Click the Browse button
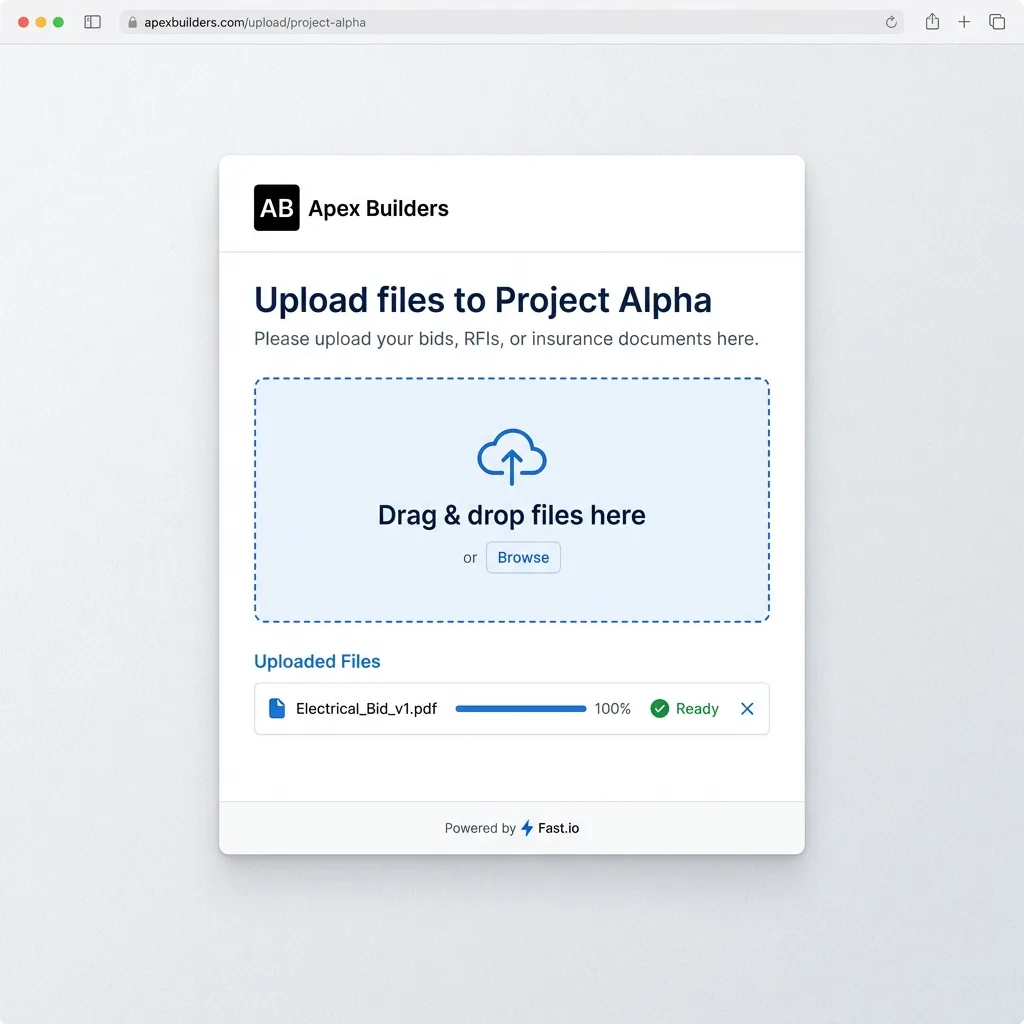Screen dimensions: 1024x1024 coord(523,557)
